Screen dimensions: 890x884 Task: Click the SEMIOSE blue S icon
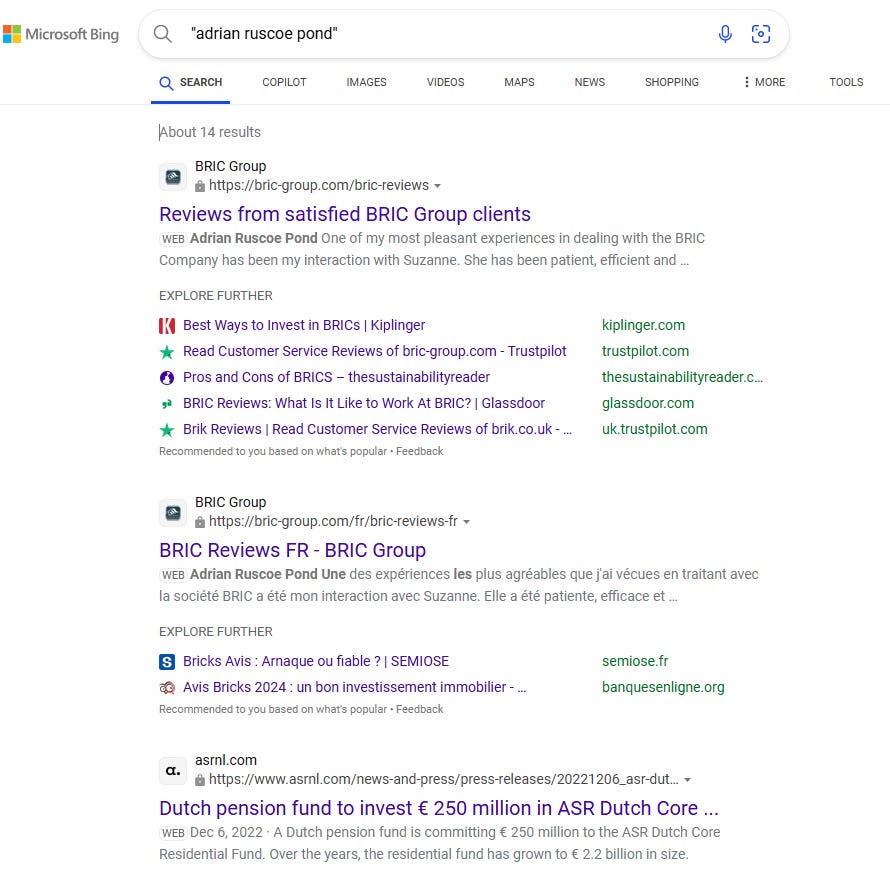coord(167,661)
